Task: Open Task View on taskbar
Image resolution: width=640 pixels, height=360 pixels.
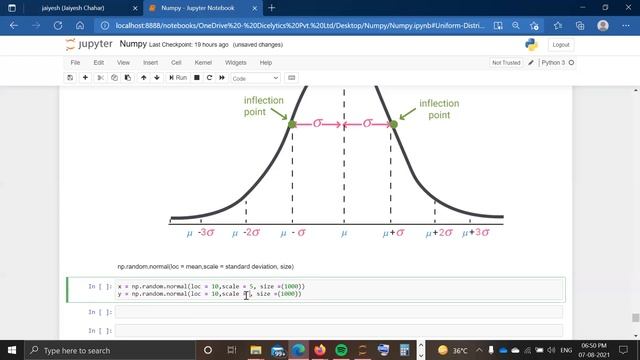Action: 232,350
